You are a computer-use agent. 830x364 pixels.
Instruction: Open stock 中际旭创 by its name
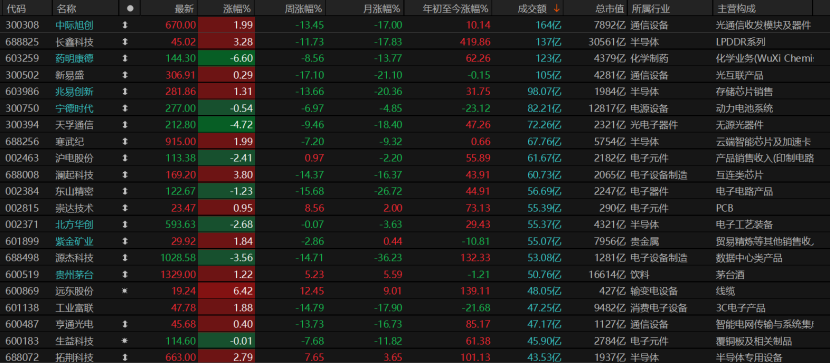pos(74,25)
